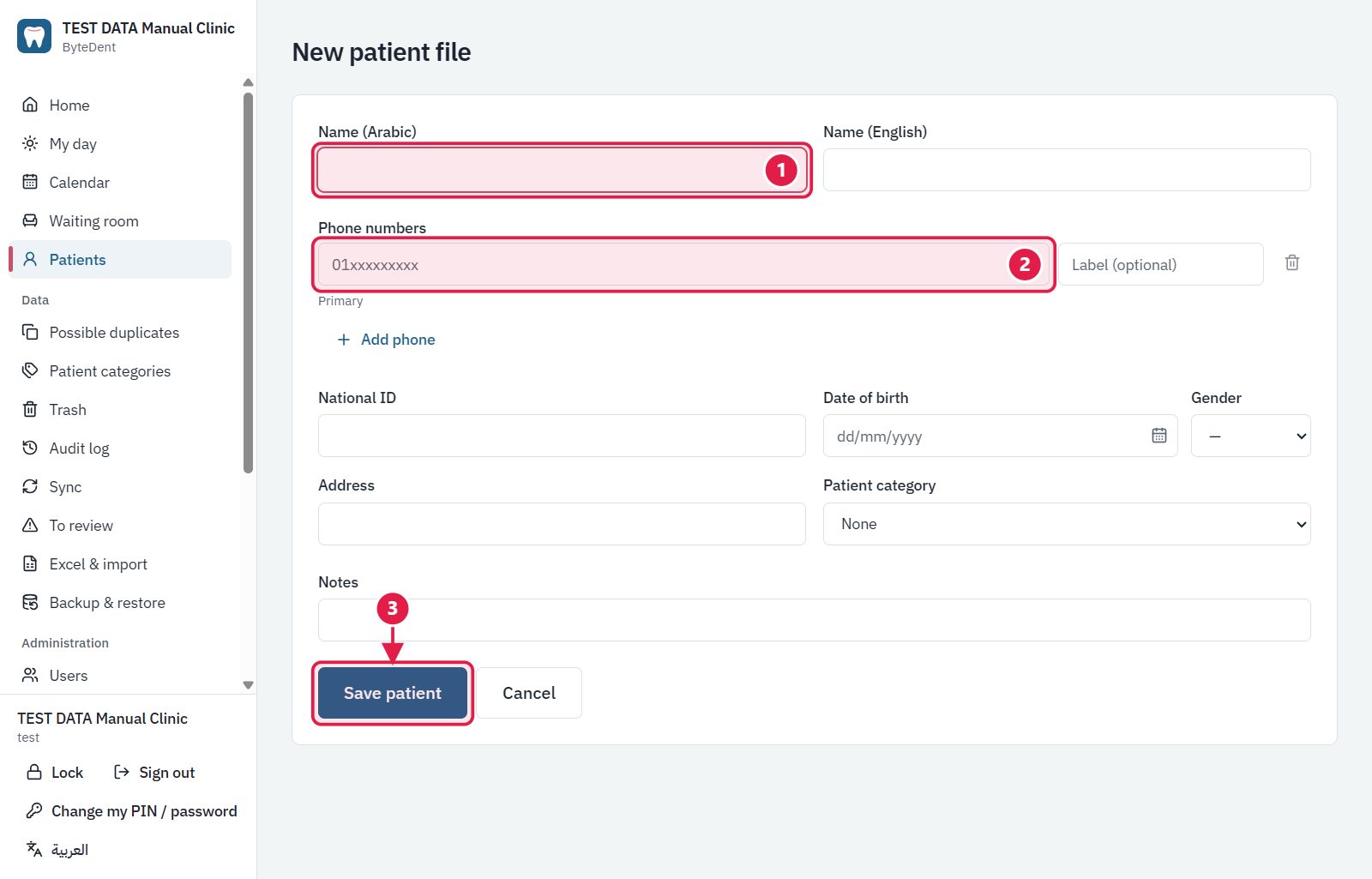
Task: Click Sign out
Action: point(154,773)
